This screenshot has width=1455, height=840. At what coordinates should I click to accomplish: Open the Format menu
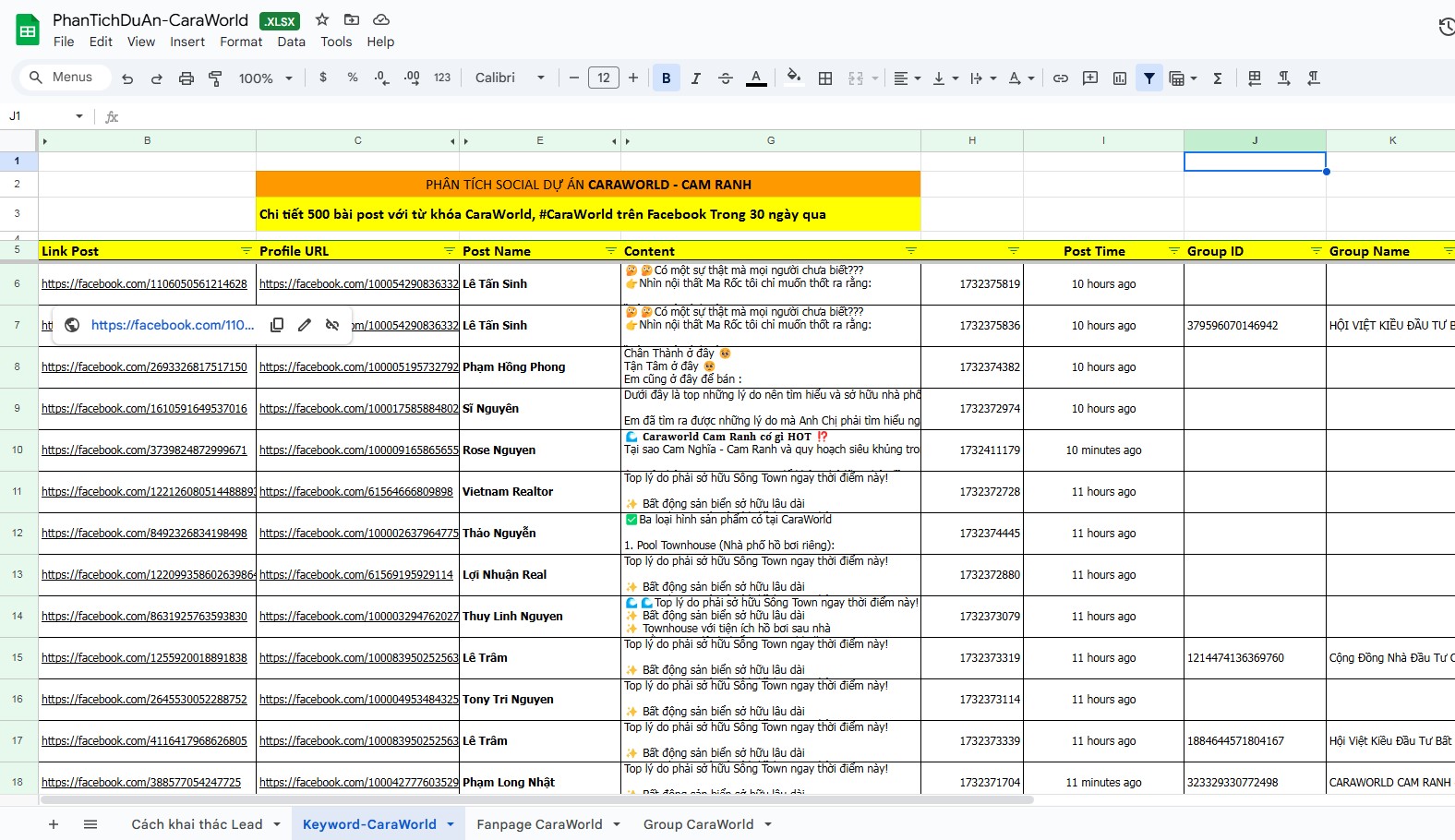241,42
